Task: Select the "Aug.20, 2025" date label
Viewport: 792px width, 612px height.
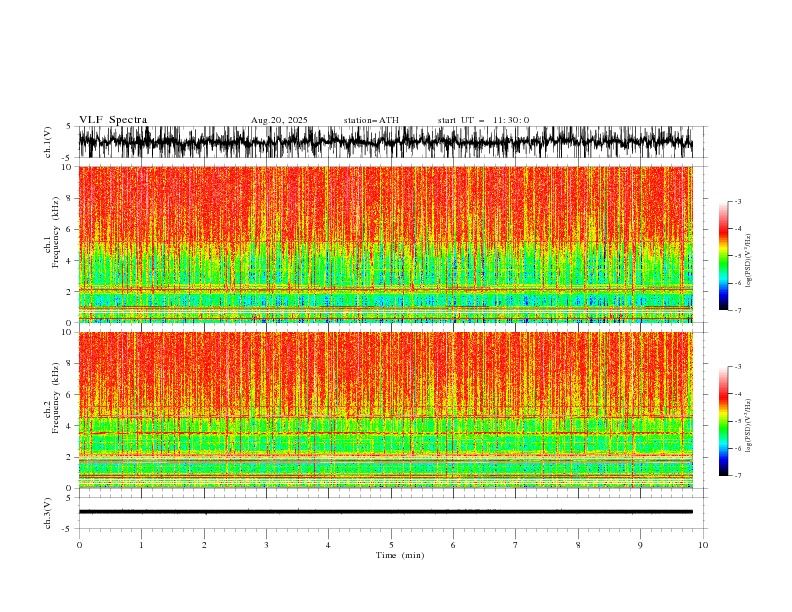Action: 279,120
